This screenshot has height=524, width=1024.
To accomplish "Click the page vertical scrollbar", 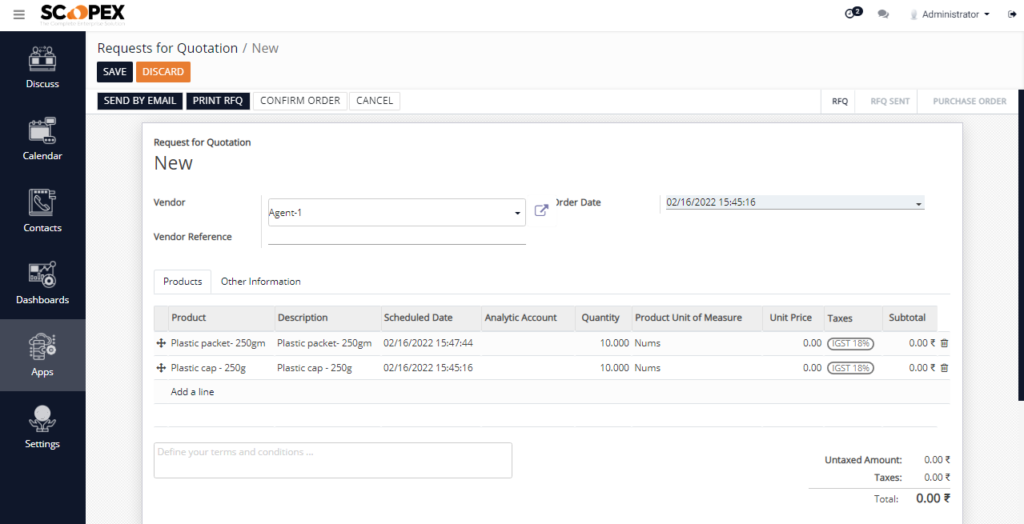I will coord(1021,245).
